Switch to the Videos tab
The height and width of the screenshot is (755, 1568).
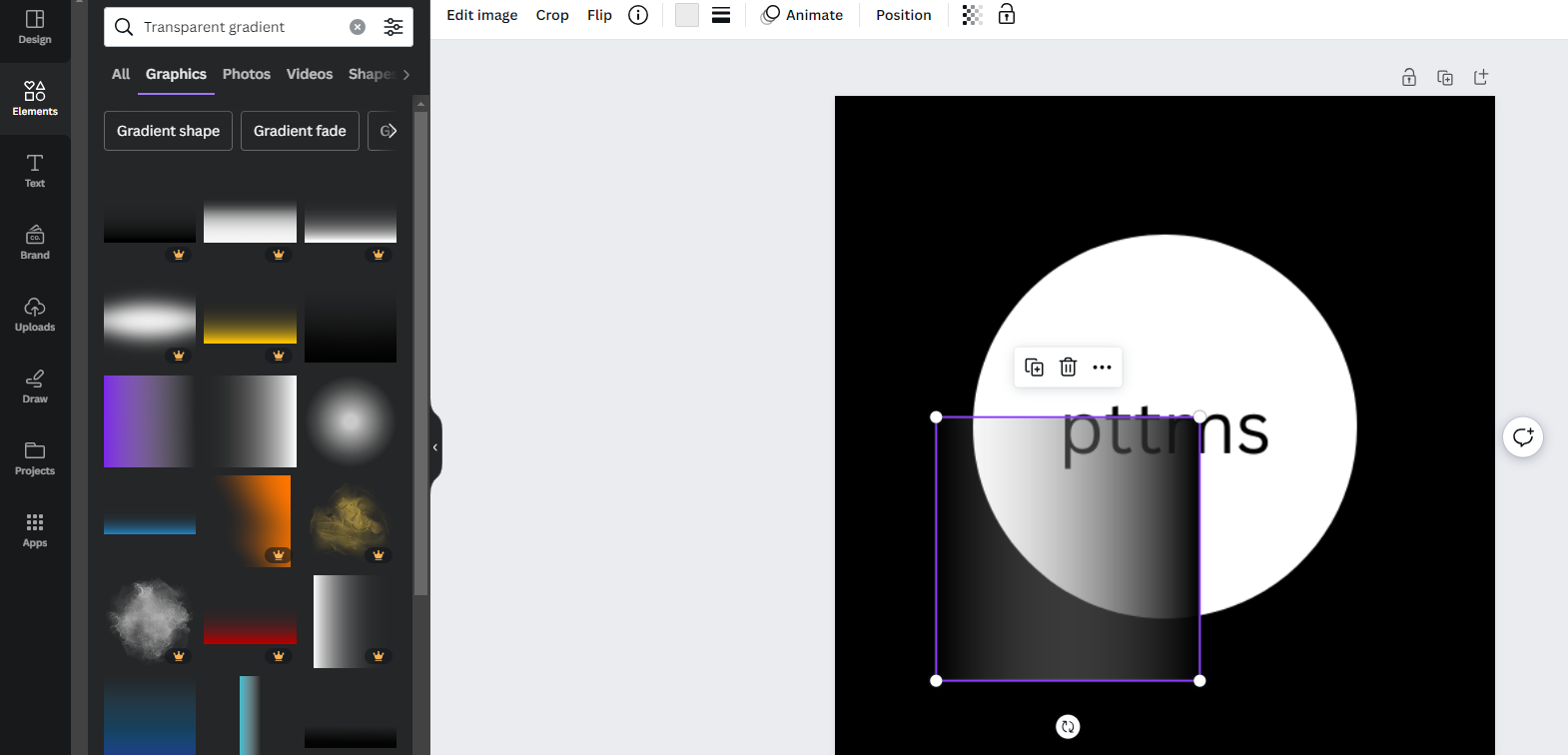tap(310, 74)
